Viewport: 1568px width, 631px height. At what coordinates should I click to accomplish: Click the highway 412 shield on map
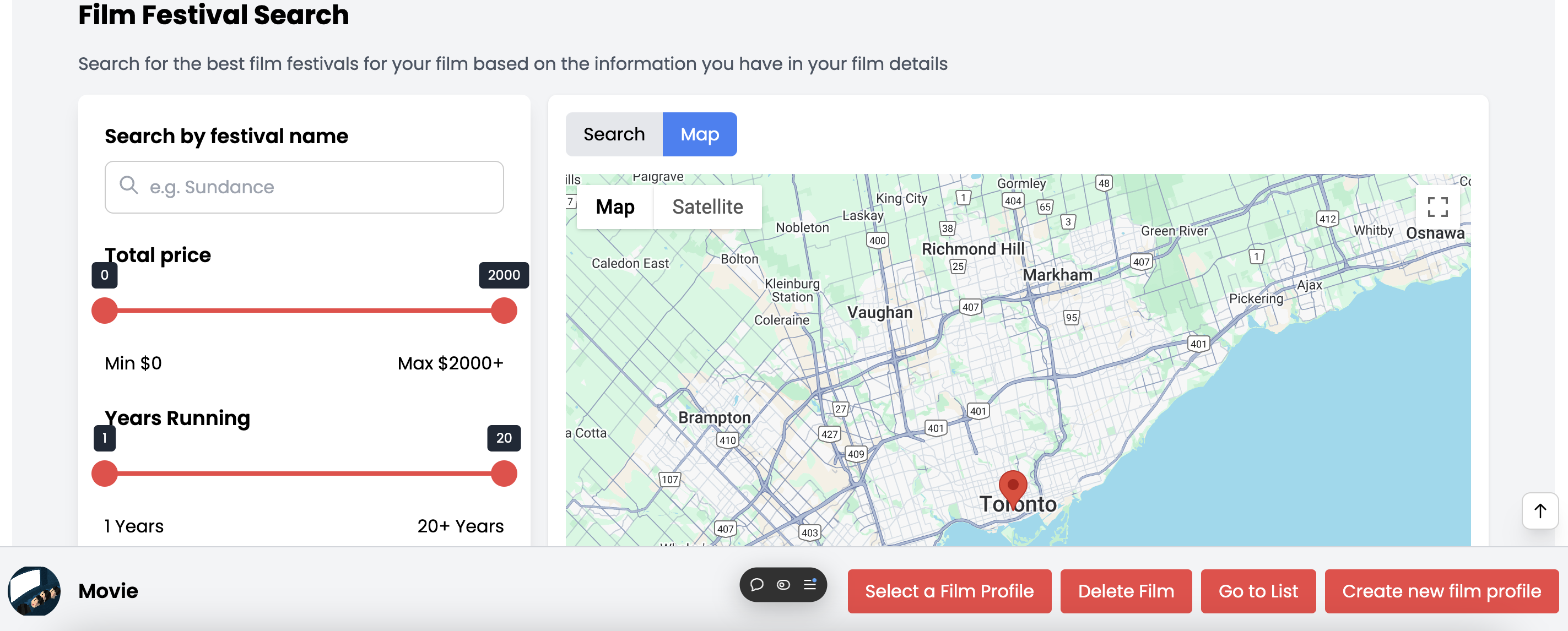[1327, 219]
